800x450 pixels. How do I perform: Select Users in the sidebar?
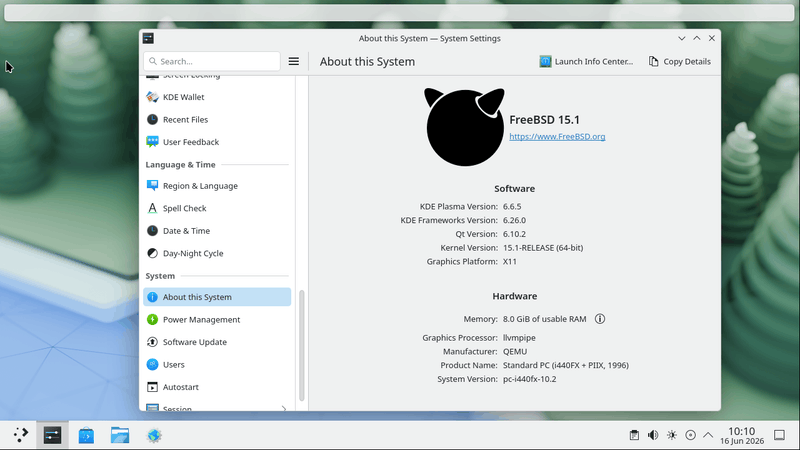click(217, 364)
